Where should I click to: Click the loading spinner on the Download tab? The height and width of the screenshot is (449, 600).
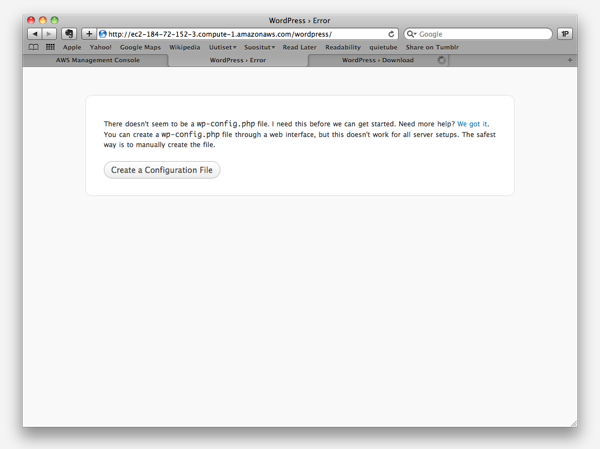[x=442, y=60]
